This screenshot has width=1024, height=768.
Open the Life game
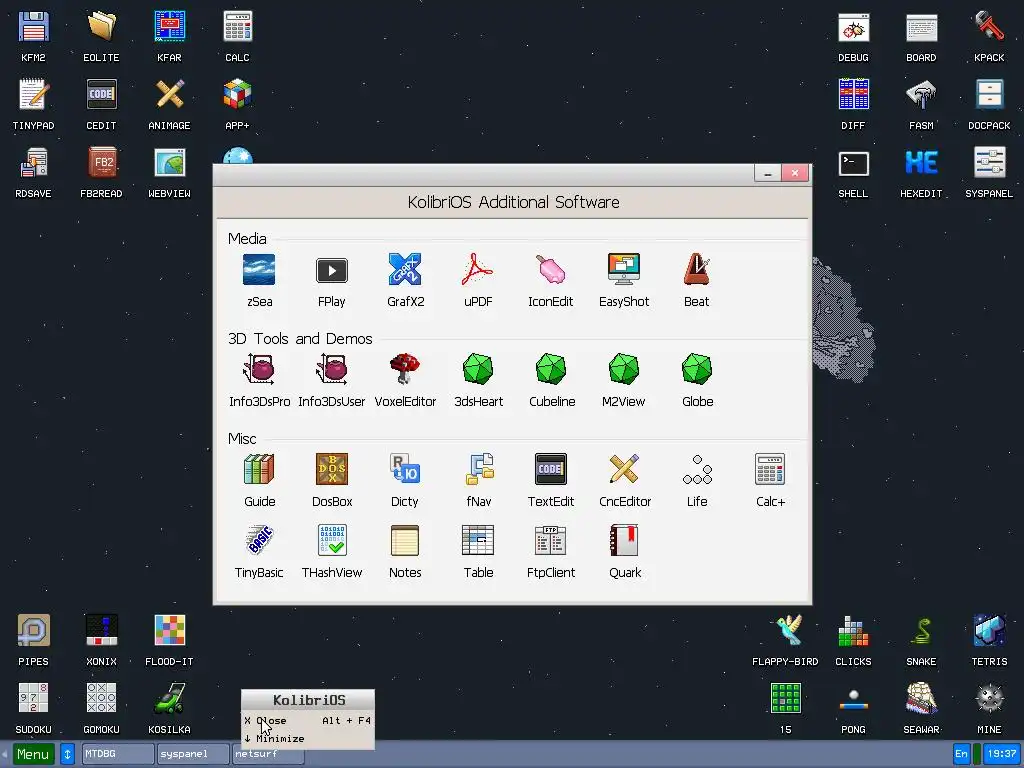coord(697,470)
